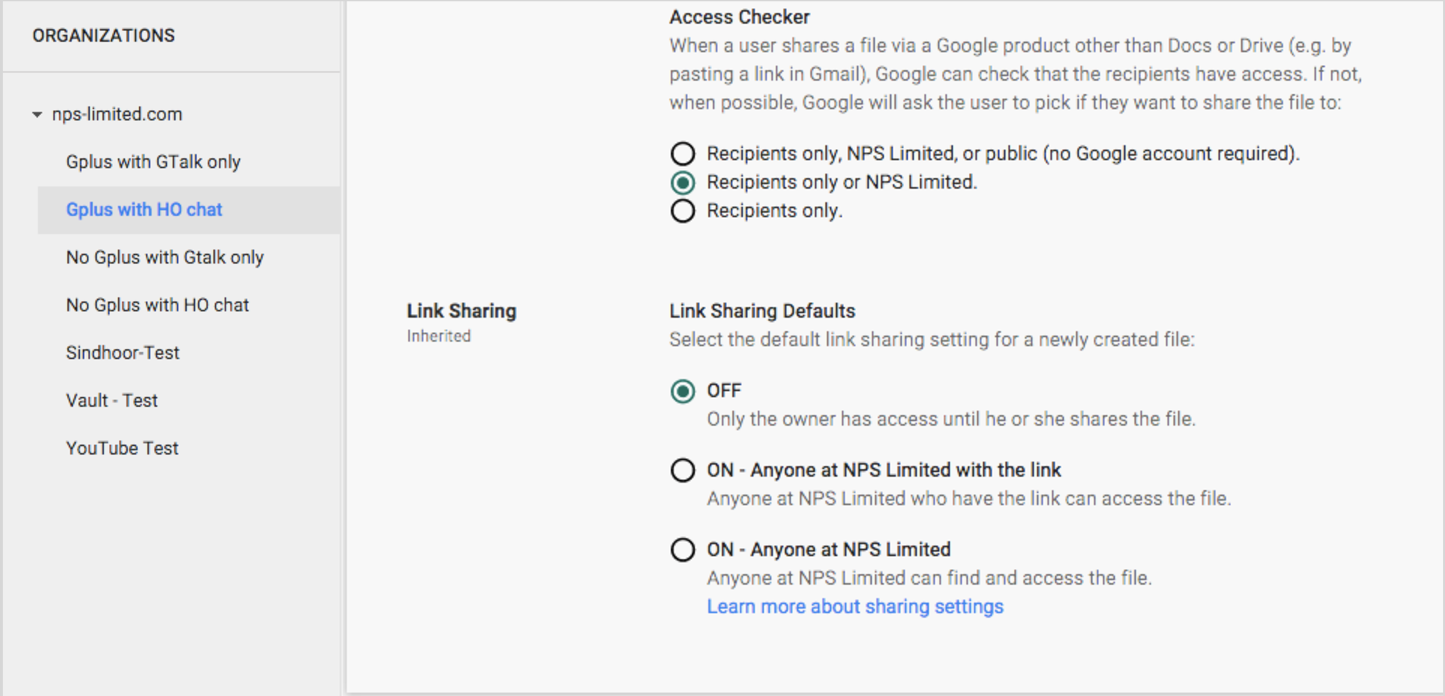
Task: Enable ON - Anyone at NPS Limited with the link
Action: (683, 470)
